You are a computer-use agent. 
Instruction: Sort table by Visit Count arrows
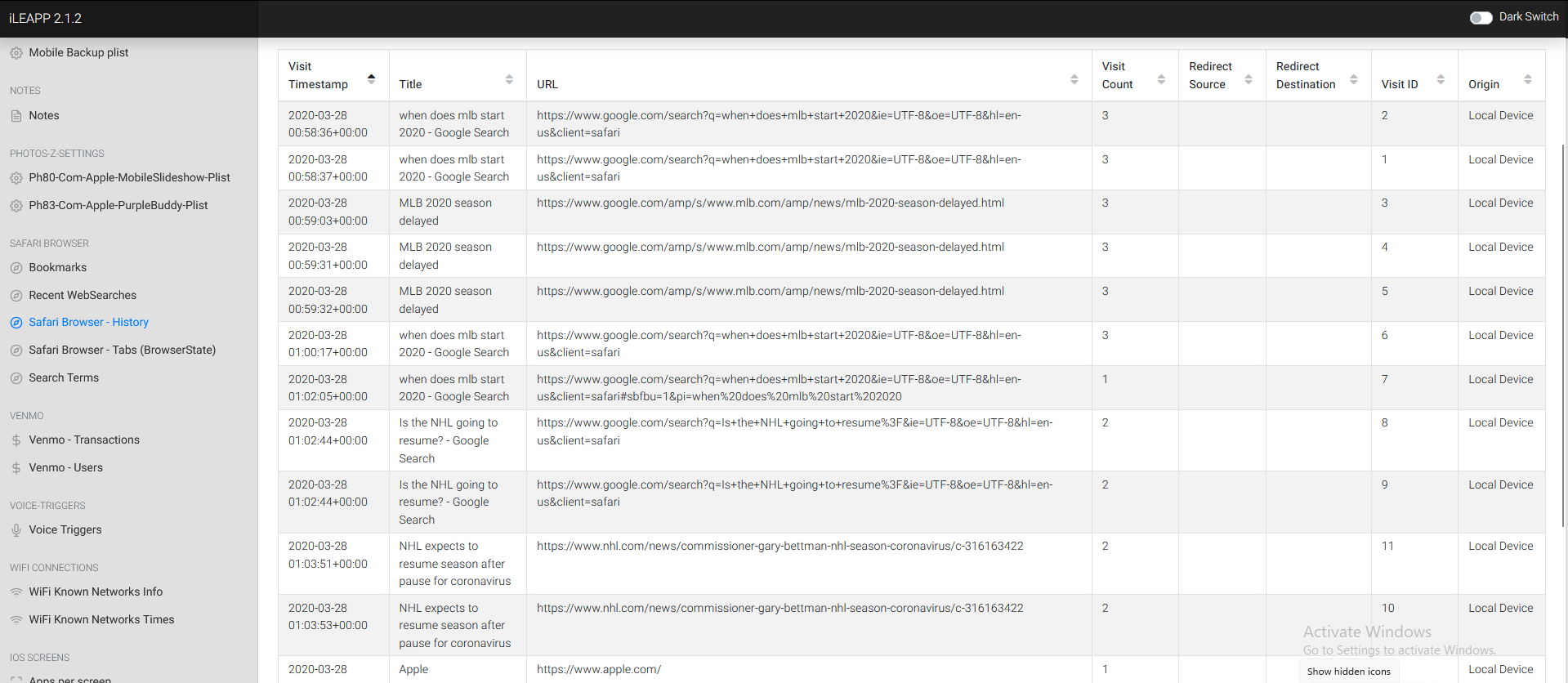tap(1161, 79)
